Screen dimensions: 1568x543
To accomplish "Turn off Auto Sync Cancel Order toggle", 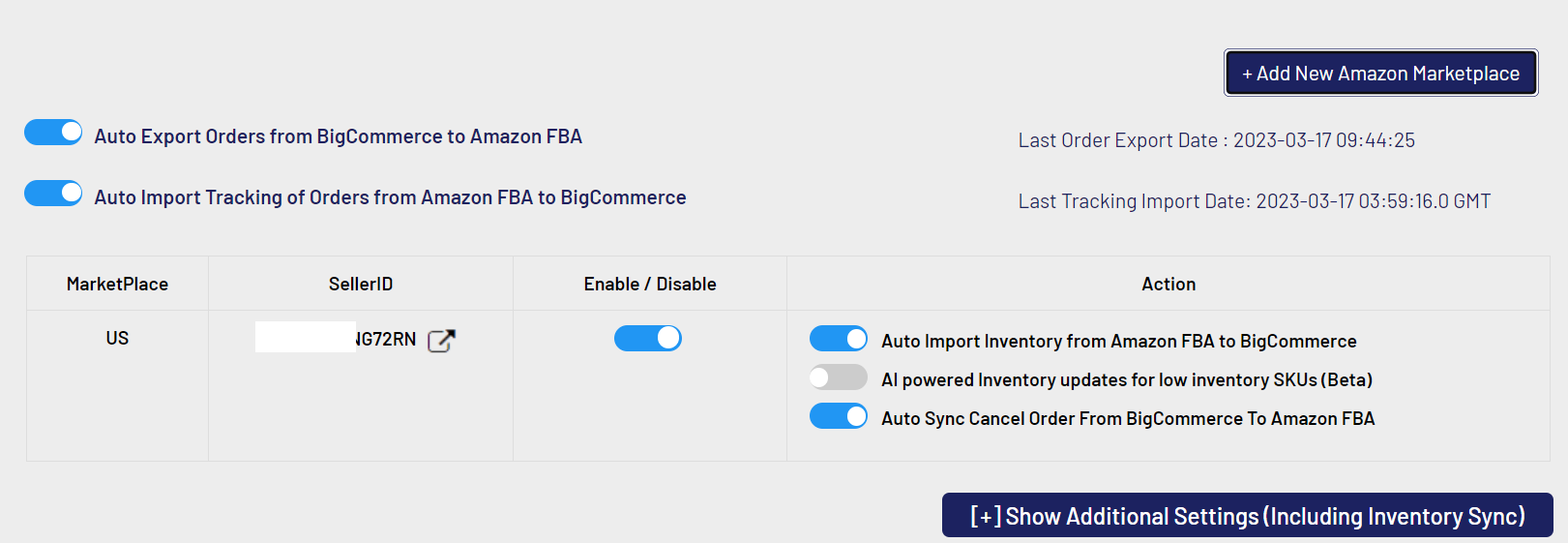I will (839, 416).
